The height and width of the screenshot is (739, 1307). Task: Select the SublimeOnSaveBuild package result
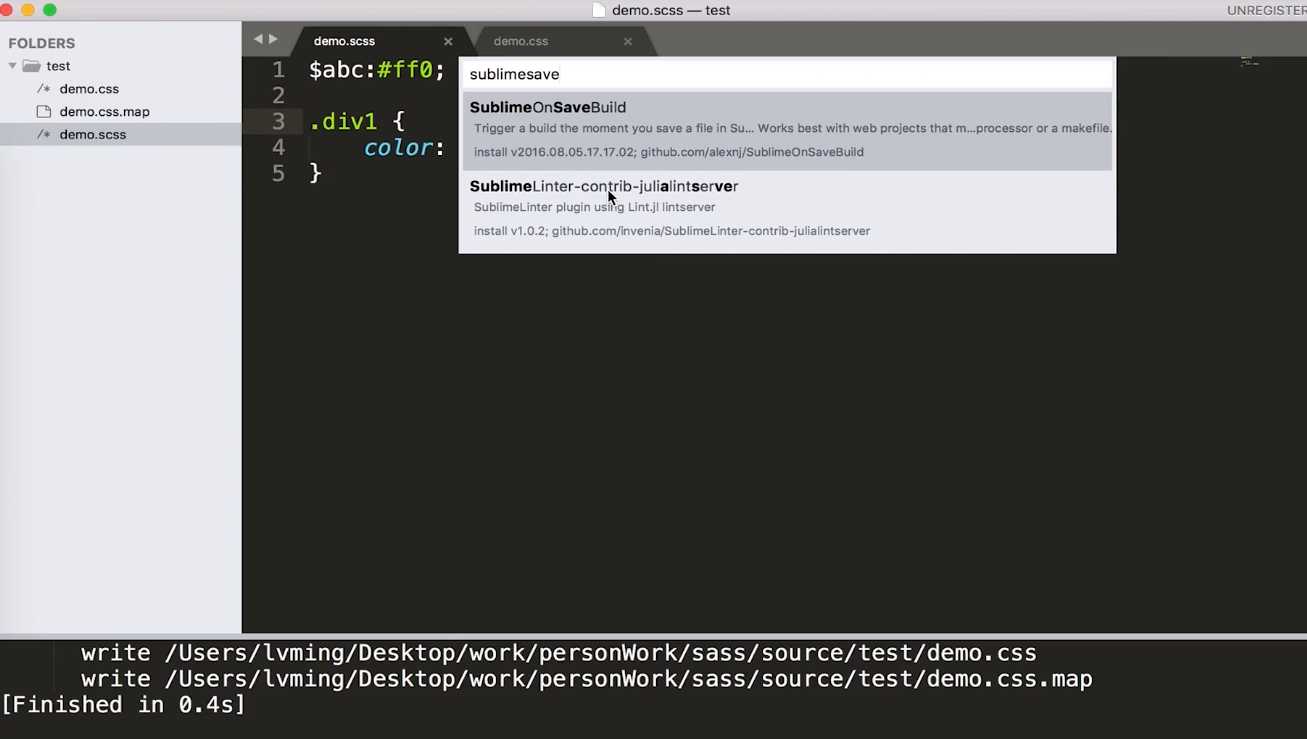pos(787,130)
